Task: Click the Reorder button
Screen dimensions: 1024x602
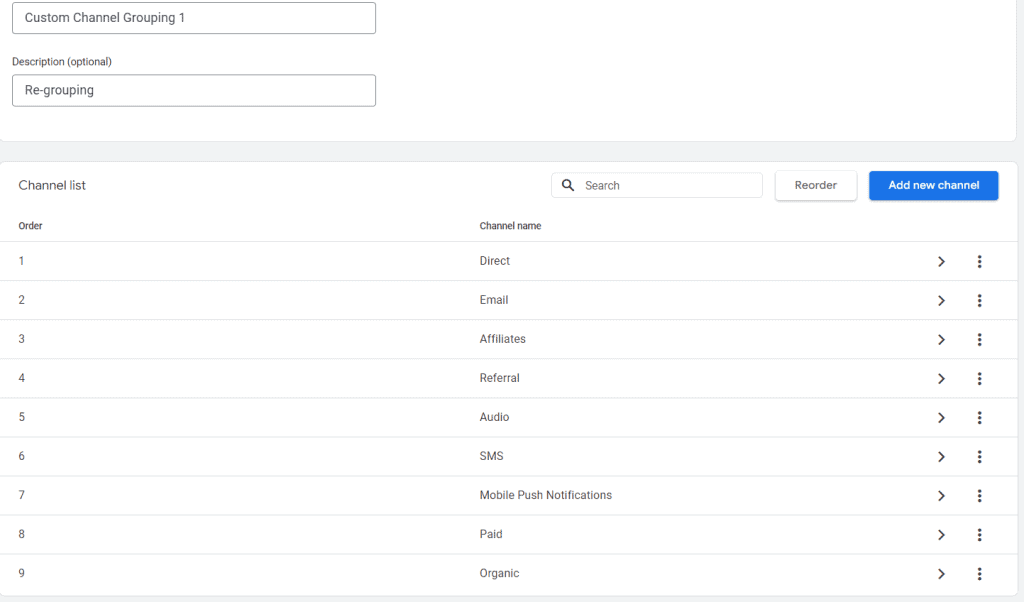Action: point(815,185)
